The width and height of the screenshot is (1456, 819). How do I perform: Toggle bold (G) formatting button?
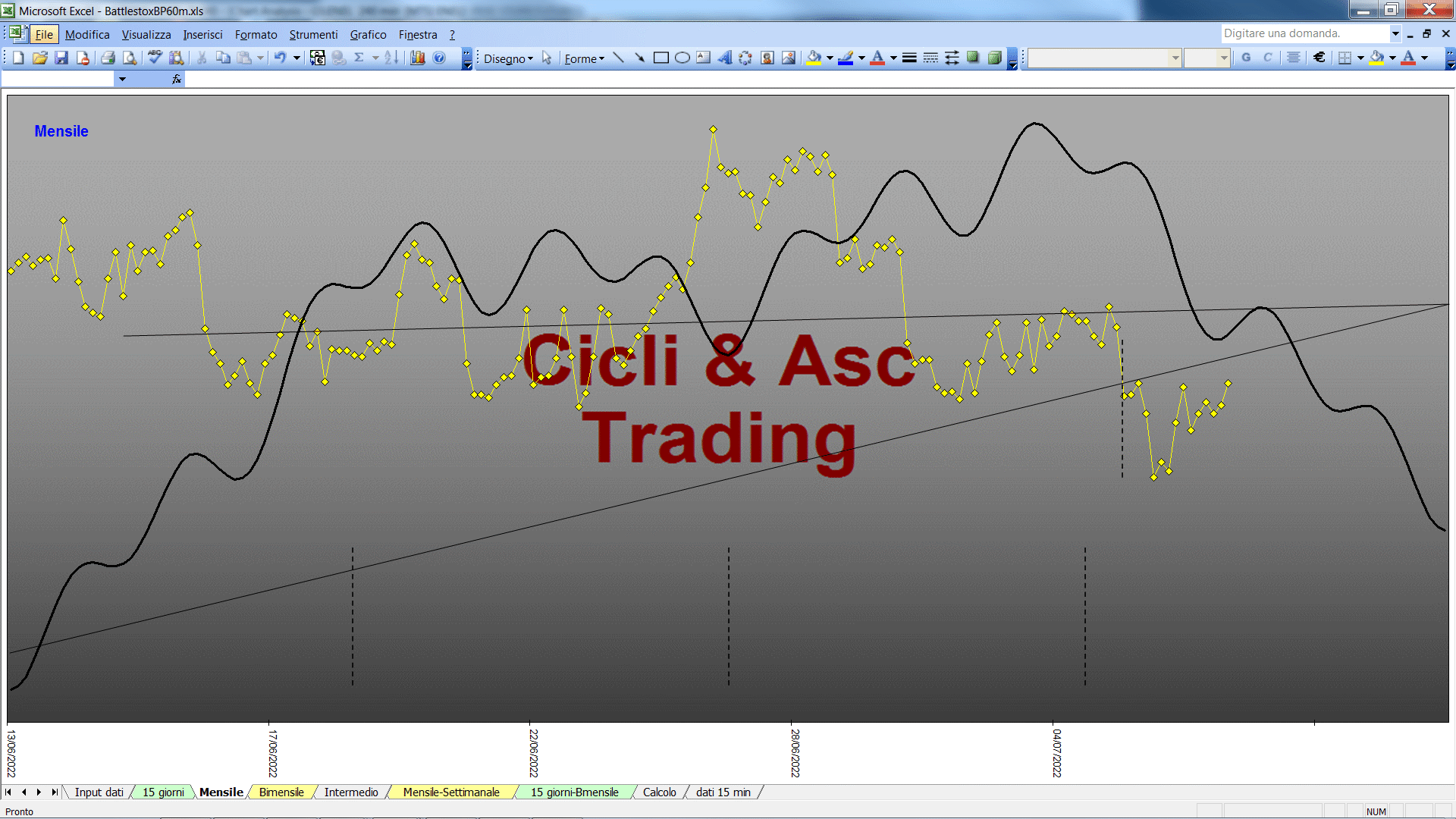coord(1246,58)
